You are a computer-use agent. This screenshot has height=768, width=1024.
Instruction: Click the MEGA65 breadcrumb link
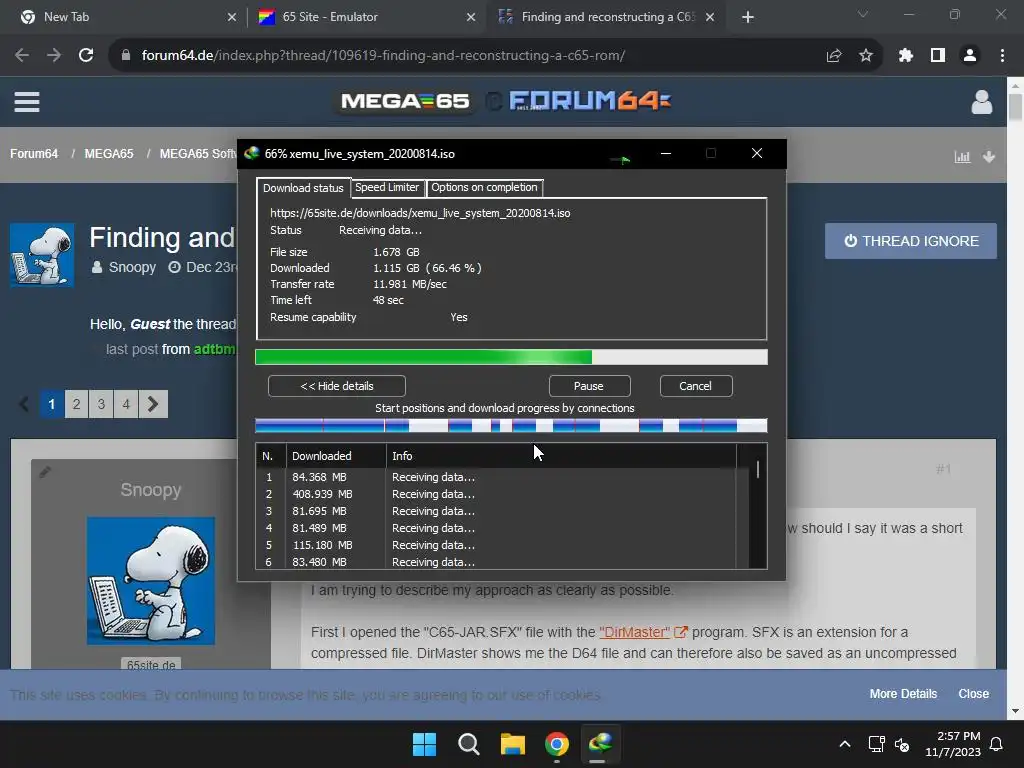[109, 153]
